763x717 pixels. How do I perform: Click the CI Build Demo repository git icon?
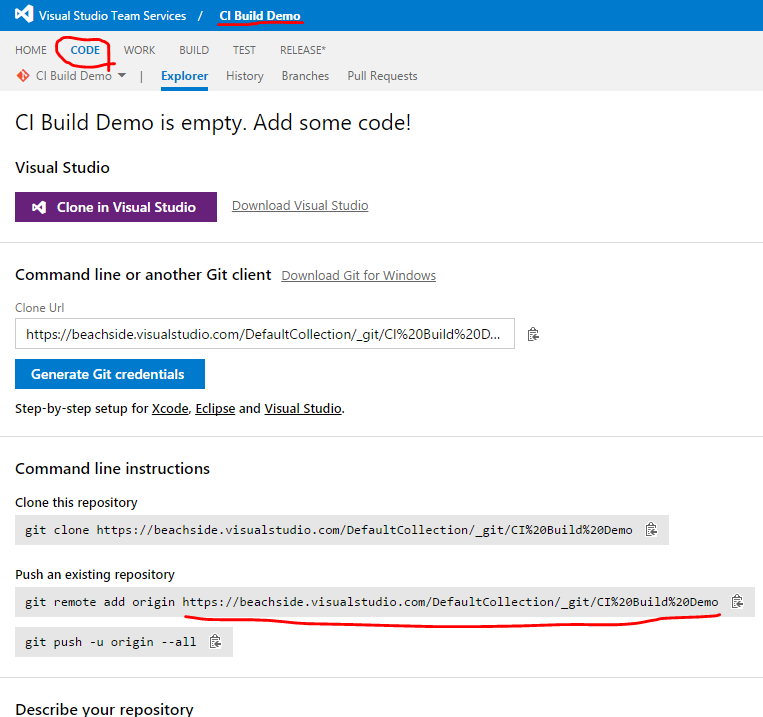[x=23, y=76]
